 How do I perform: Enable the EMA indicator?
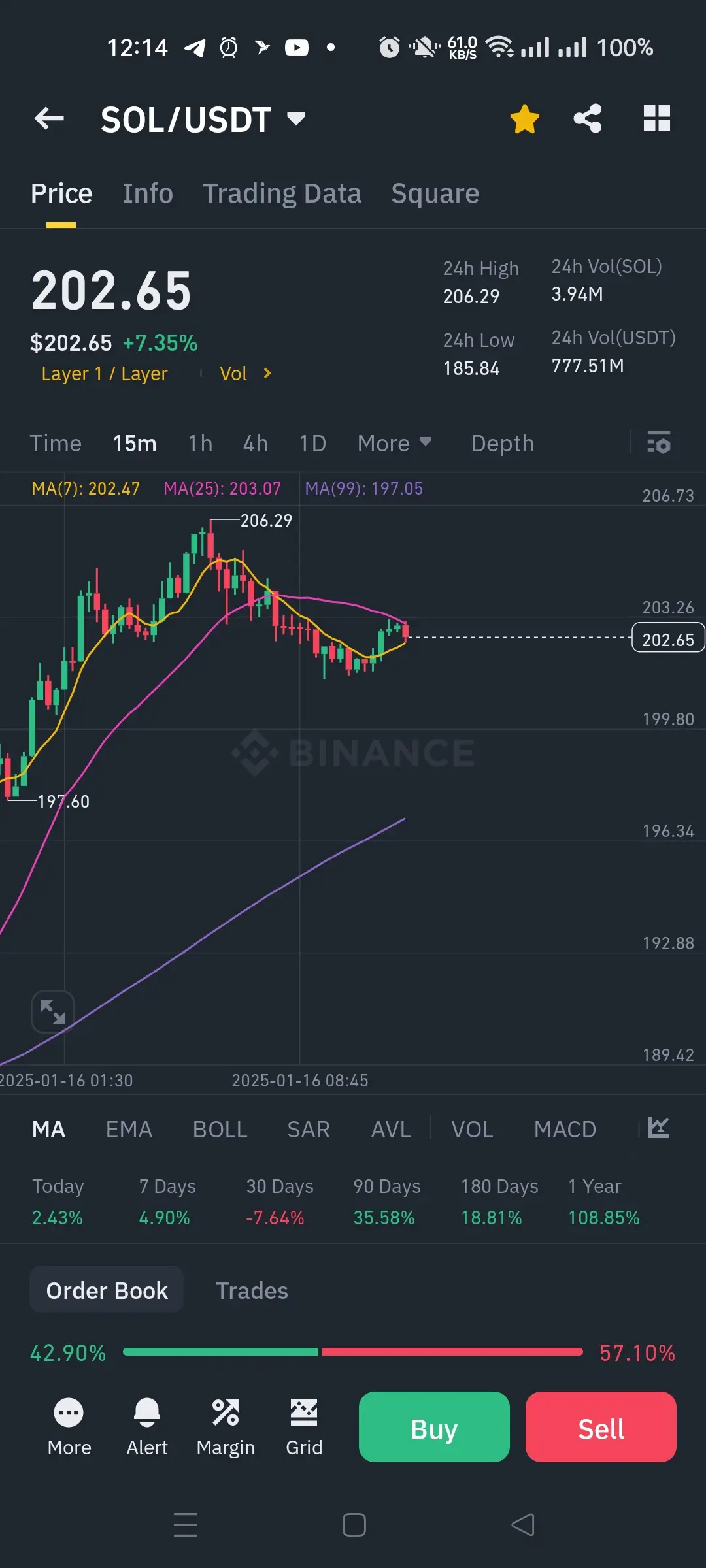[129, 1130]
